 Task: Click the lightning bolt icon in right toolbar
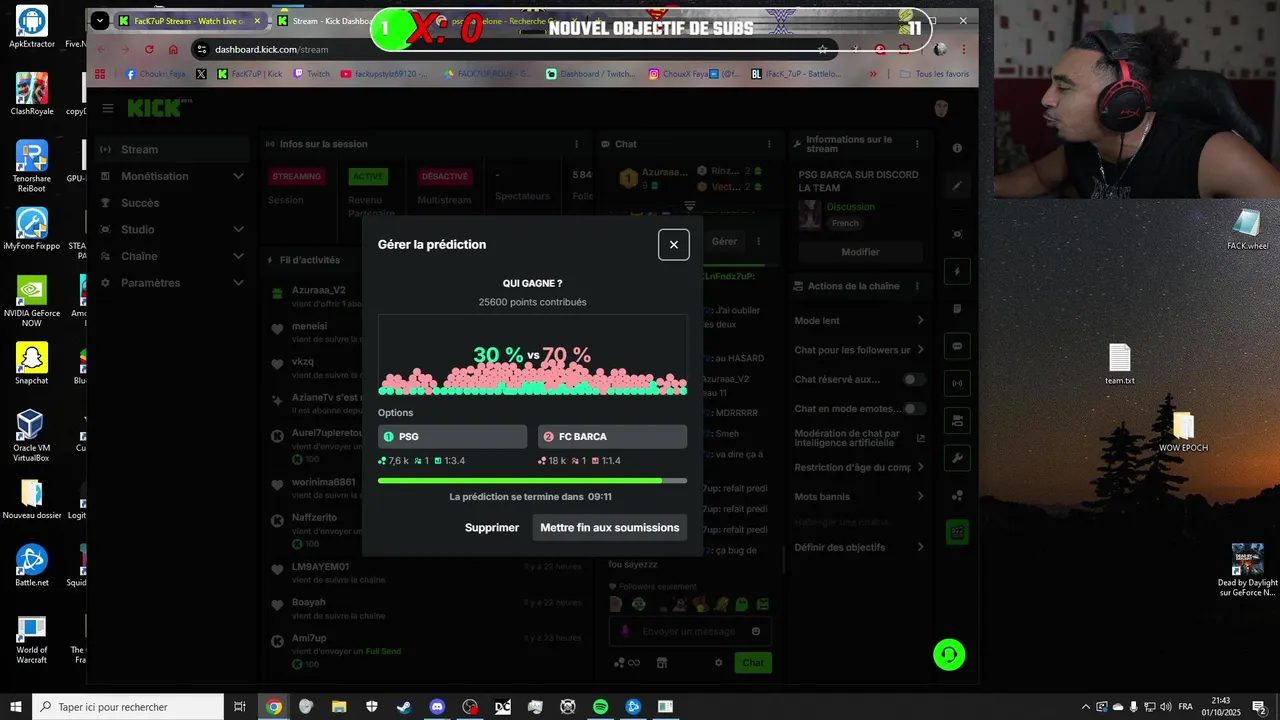tap(957, 271)
